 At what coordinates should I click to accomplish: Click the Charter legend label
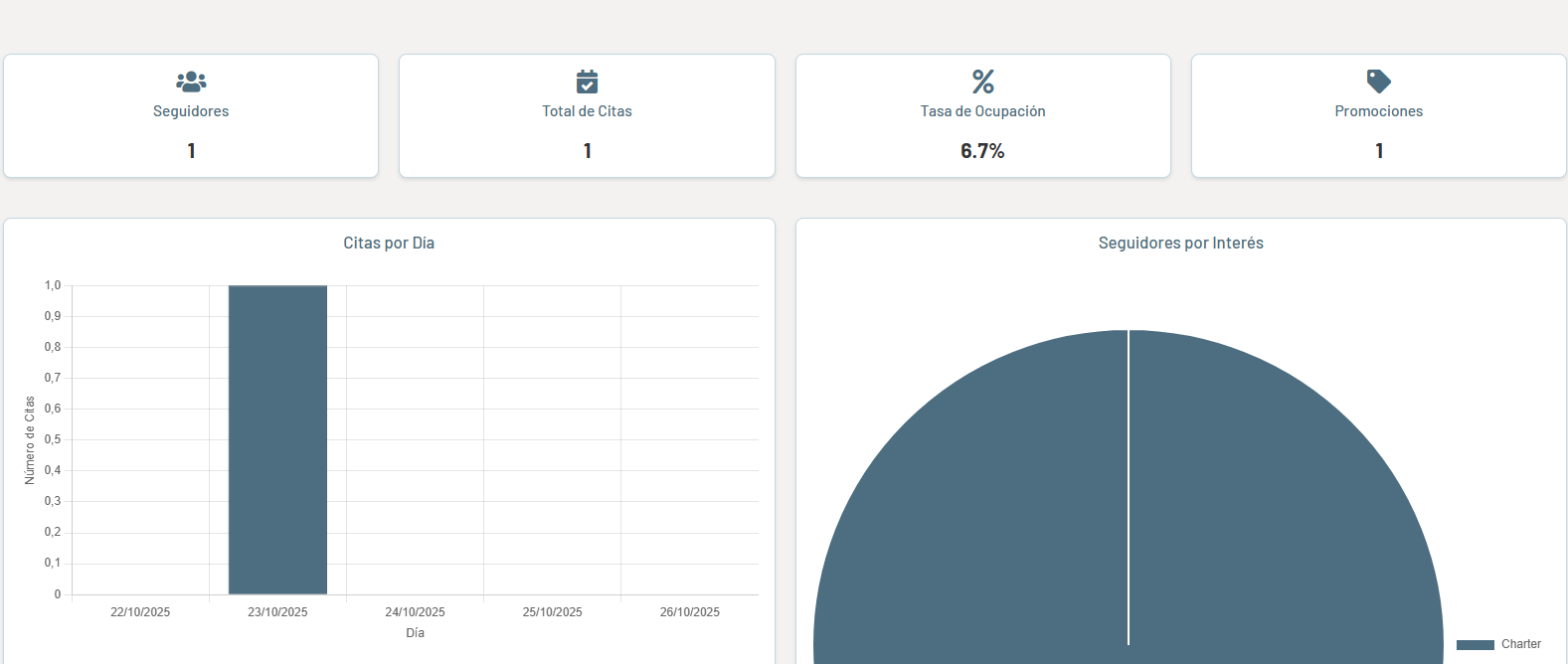click(x=1521, y=644)
